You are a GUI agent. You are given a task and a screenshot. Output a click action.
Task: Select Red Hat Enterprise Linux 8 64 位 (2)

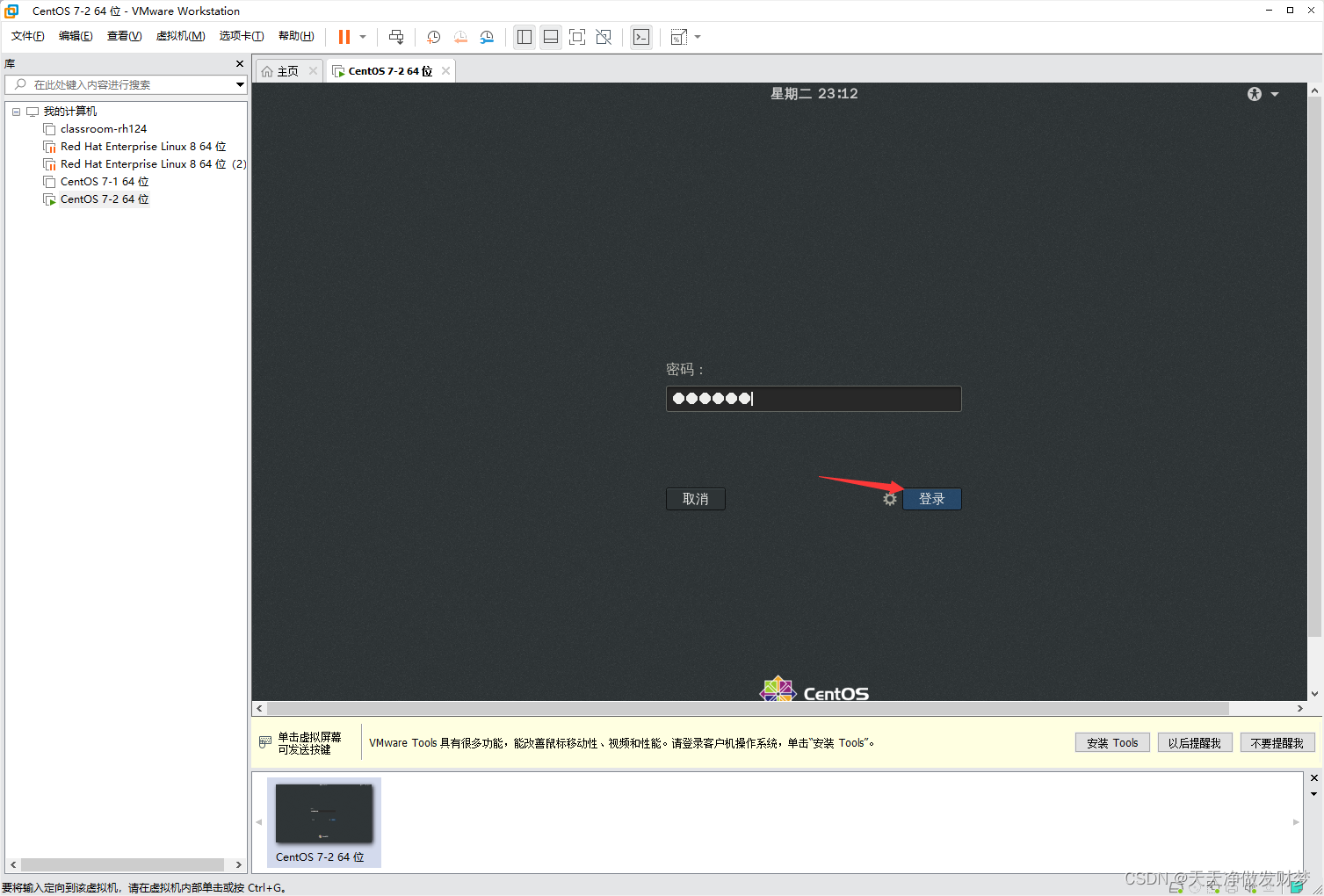tap(153, 164)
